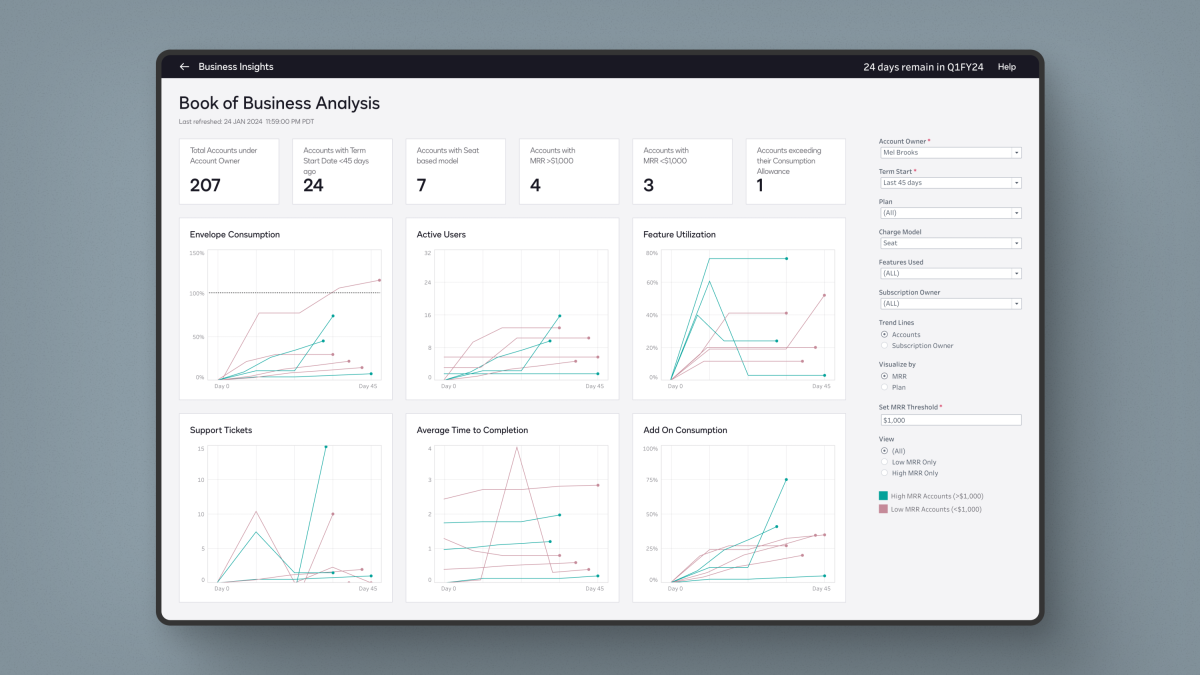This screenshot has height=675, width=1200.
Task: Click the Add On Consumption chart title
Action: click(685, 431)
